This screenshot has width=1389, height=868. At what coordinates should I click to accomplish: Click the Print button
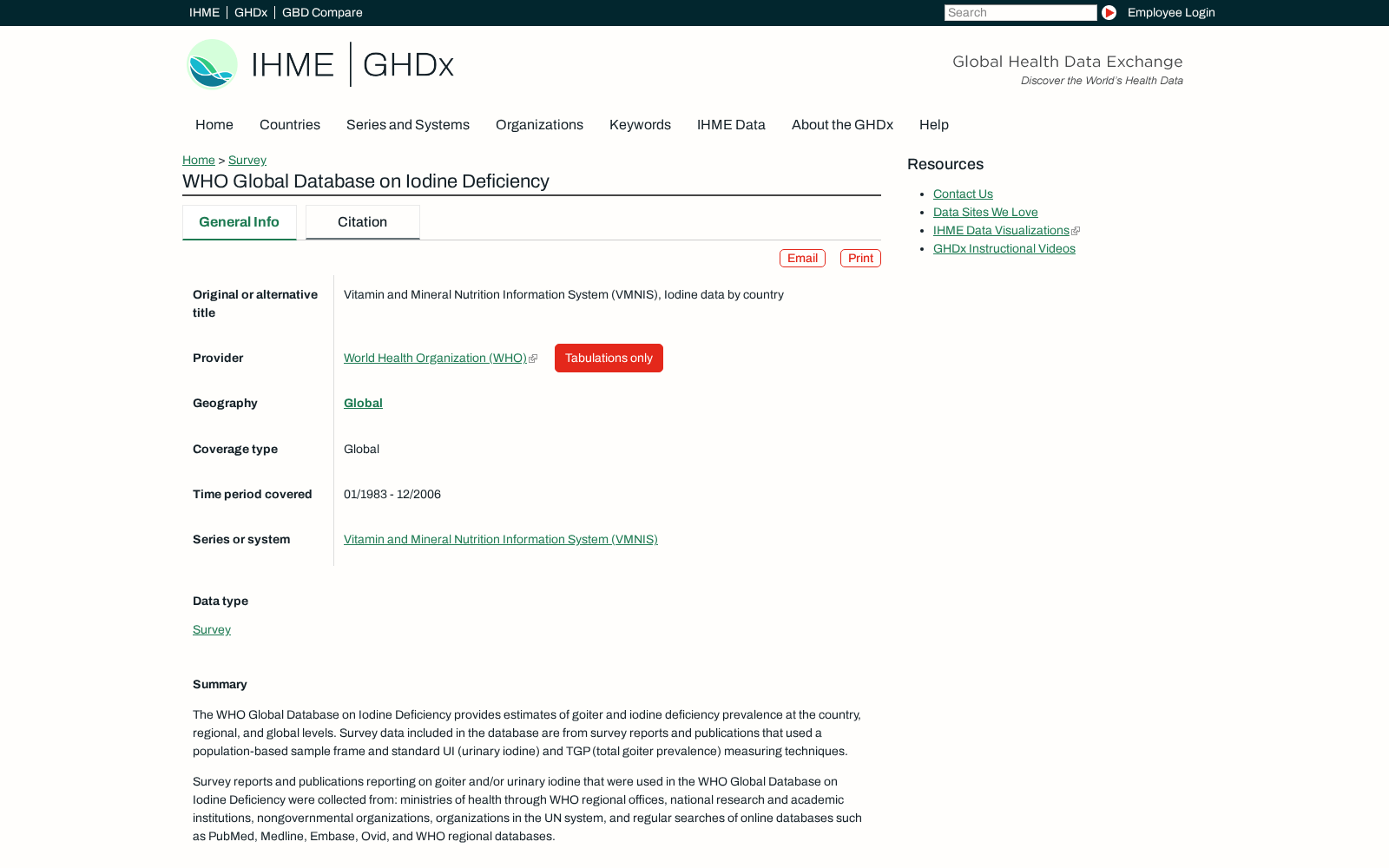[x=860, y=259]
